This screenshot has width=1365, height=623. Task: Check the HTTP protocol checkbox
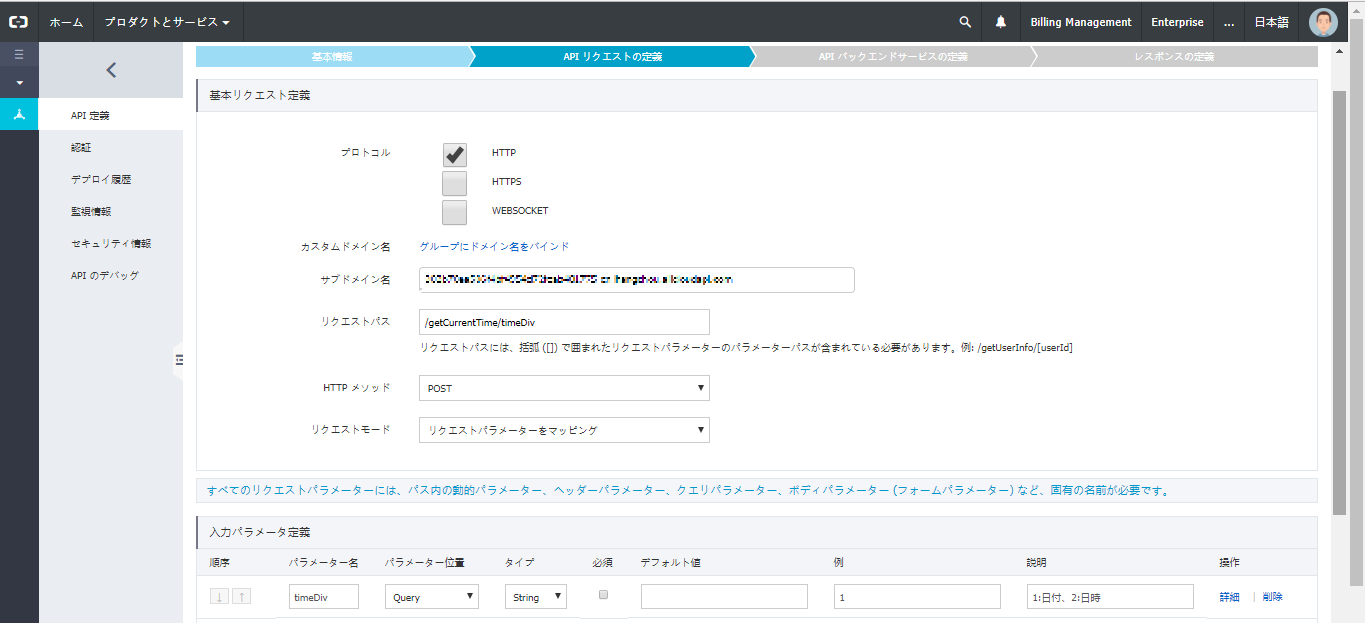[x=454, y=154]
